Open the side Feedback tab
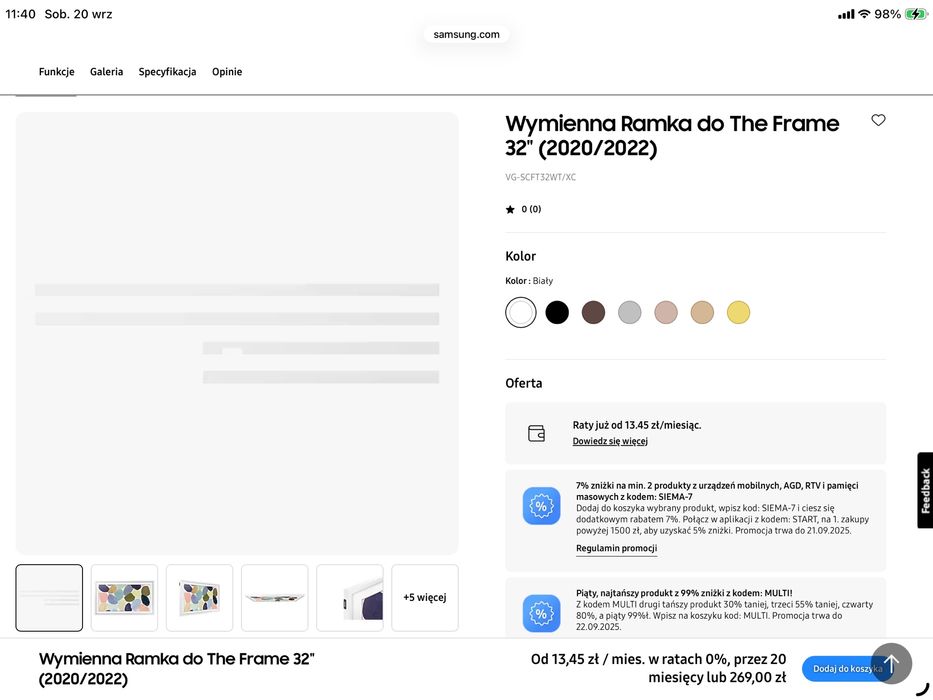933x700 pixels. pos(925,490)
